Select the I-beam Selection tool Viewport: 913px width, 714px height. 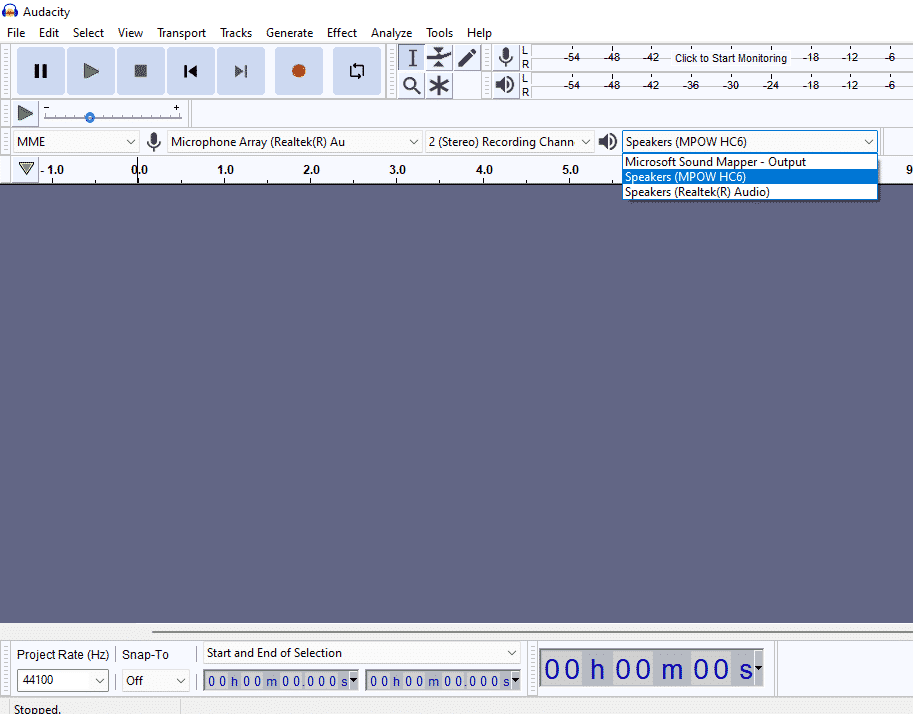pos(412,58)
